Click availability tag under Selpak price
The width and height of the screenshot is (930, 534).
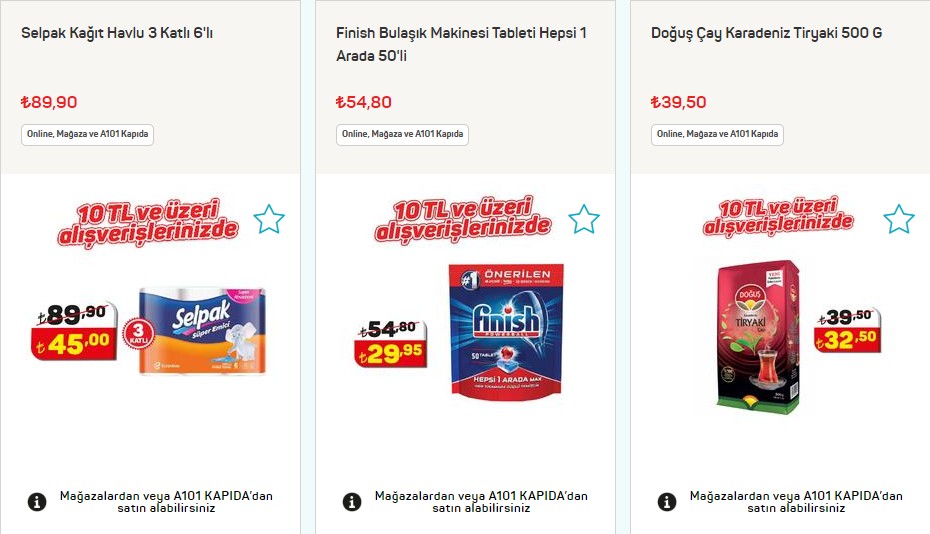point(87,135)
